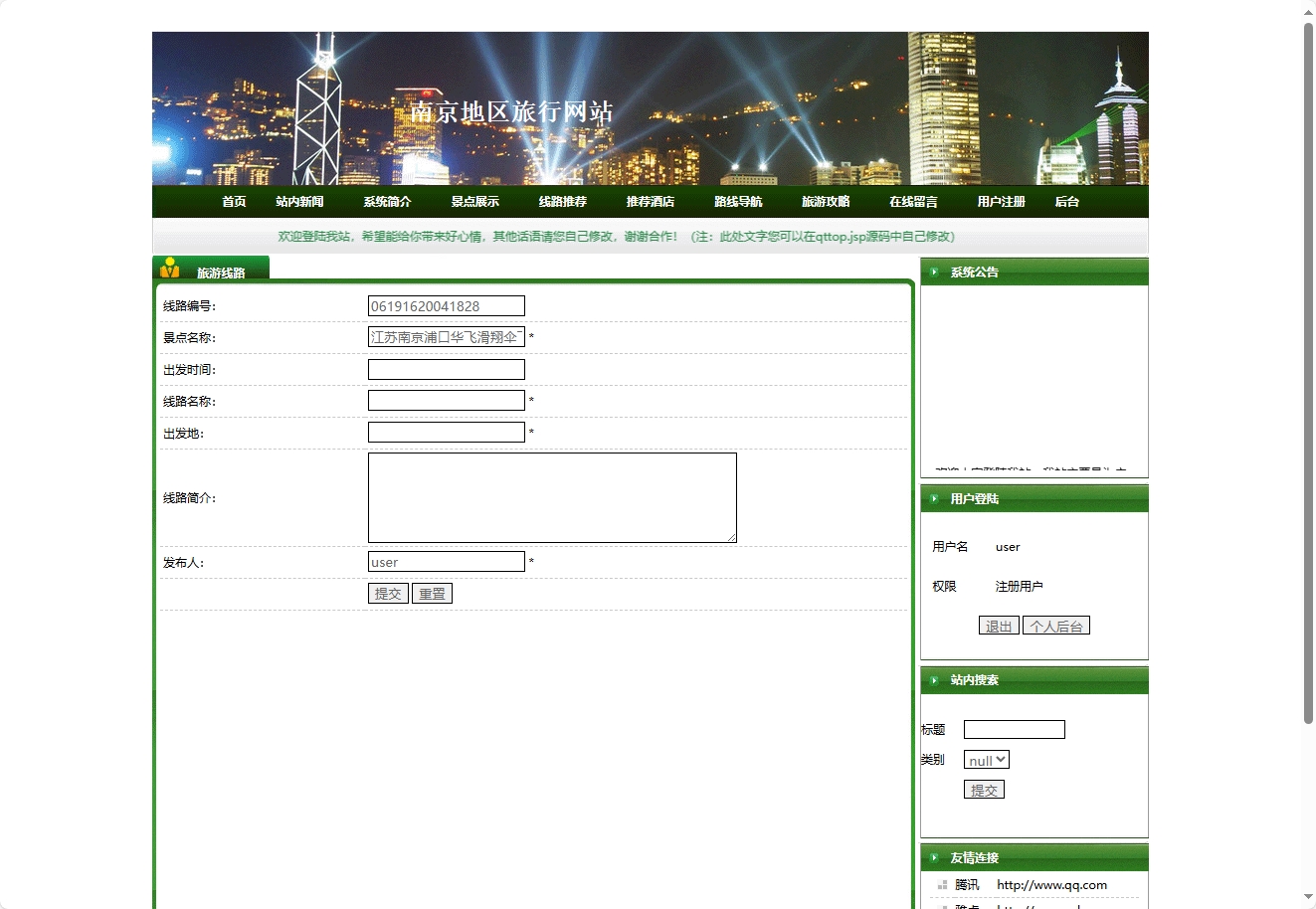
Task: Open the 类别 dropdown showing null
Action: pyautogui.click(x=986, y=760)
